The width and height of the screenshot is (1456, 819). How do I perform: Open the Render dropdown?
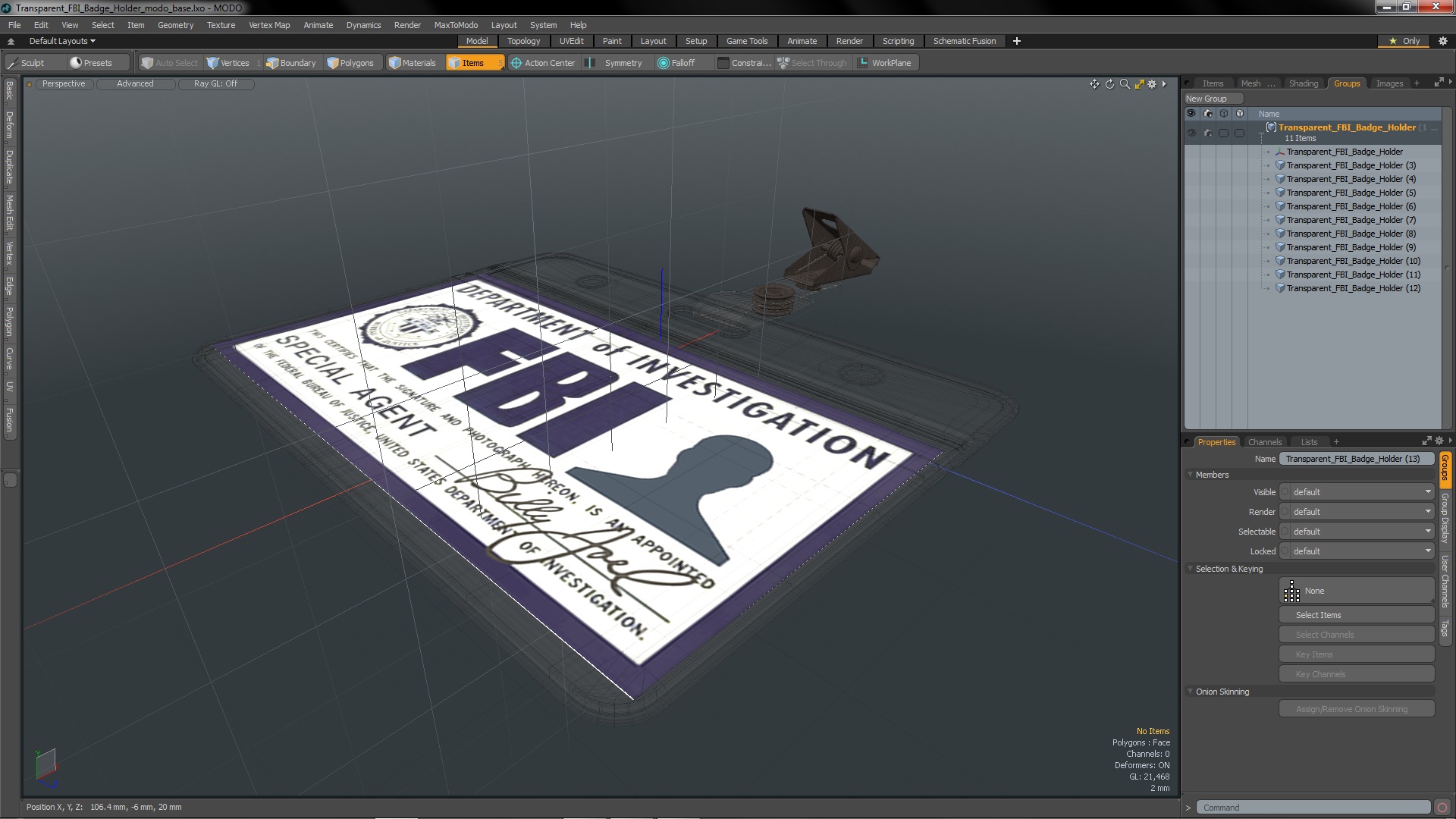click(1357, 512)
